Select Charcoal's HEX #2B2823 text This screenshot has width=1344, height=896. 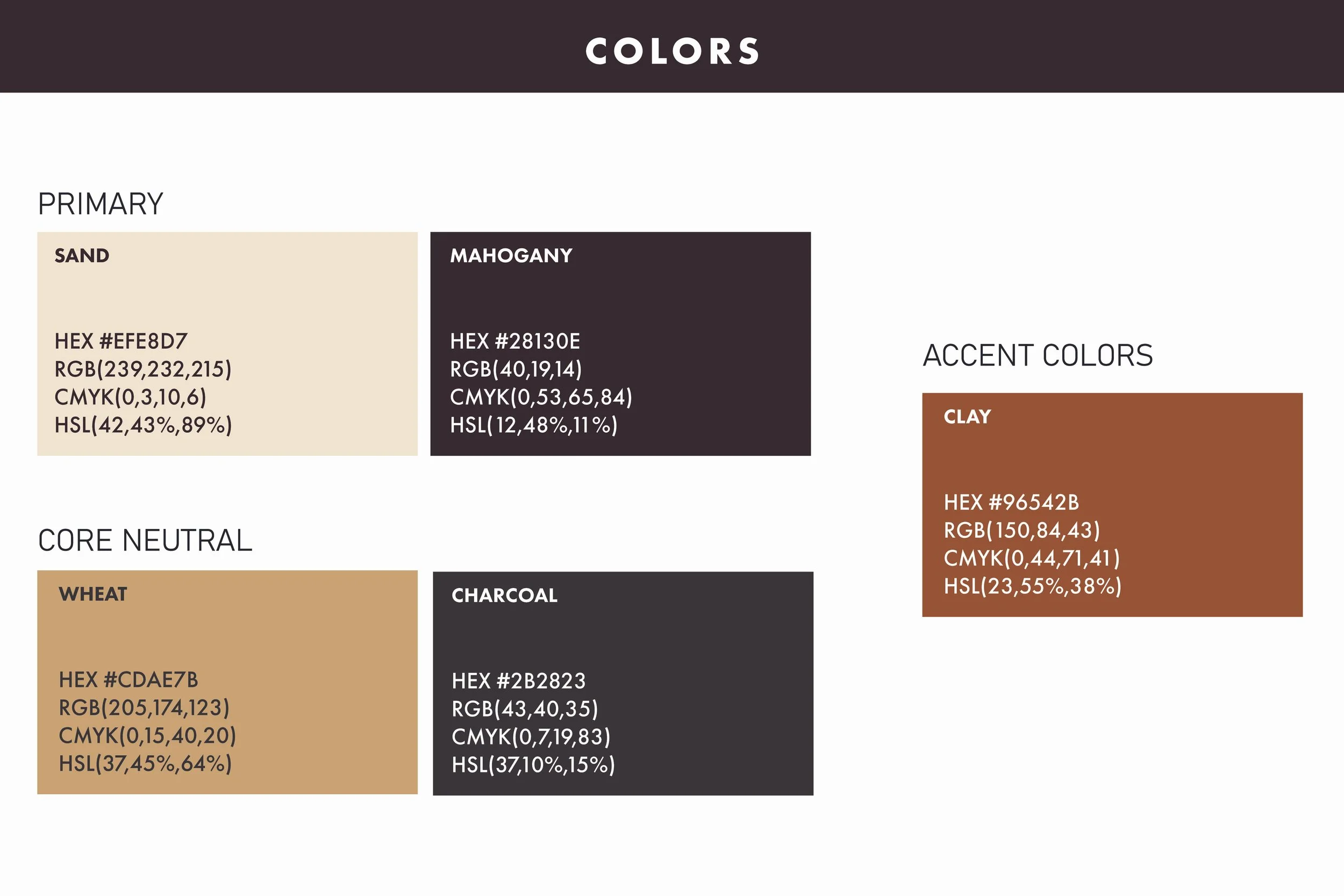pos(518,681)
